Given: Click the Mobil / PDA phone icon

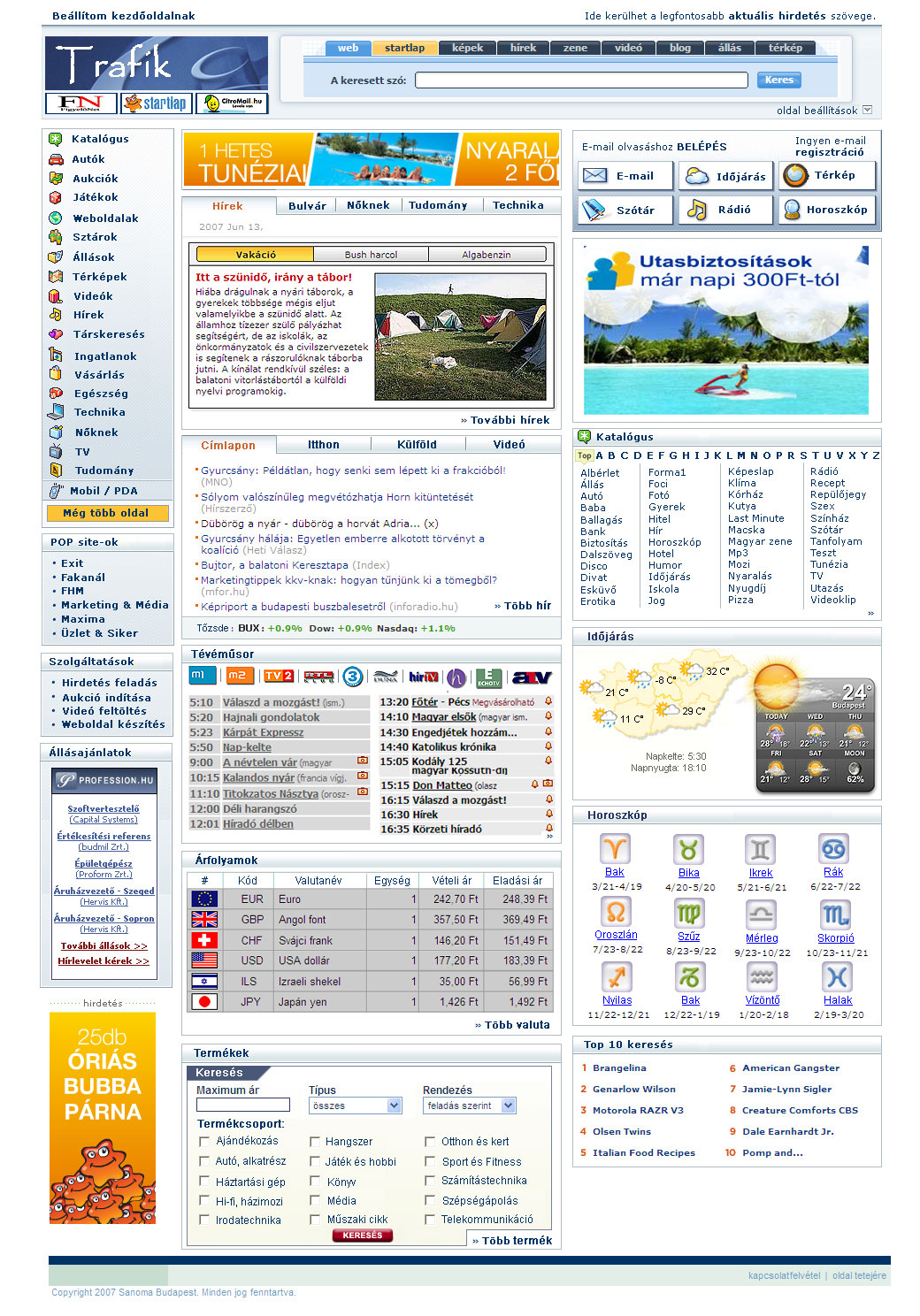Looking at the screenshot, I should click(57, 491).
